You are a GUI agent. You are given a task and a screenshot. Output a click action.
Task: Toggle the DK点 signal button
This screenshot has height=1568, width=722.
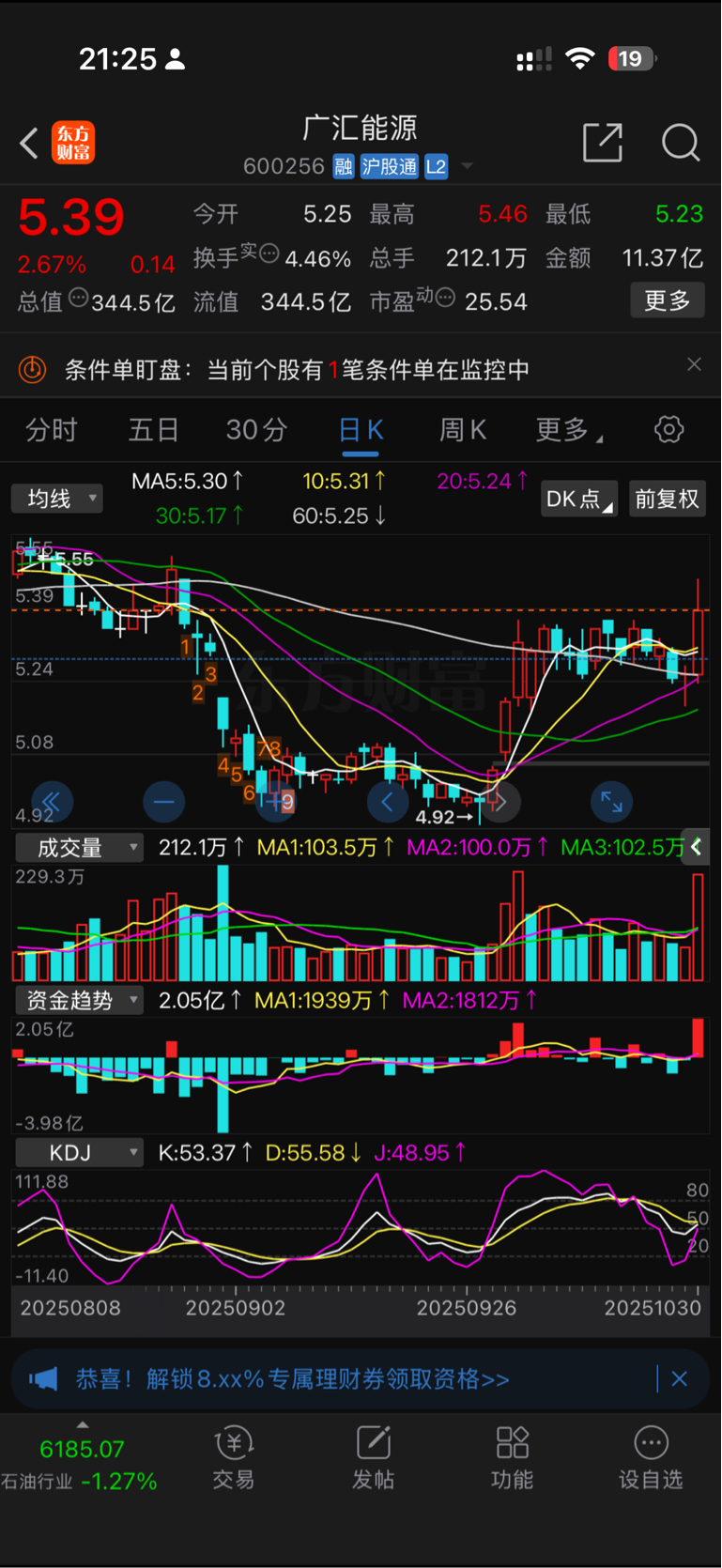tap(579, 499)
